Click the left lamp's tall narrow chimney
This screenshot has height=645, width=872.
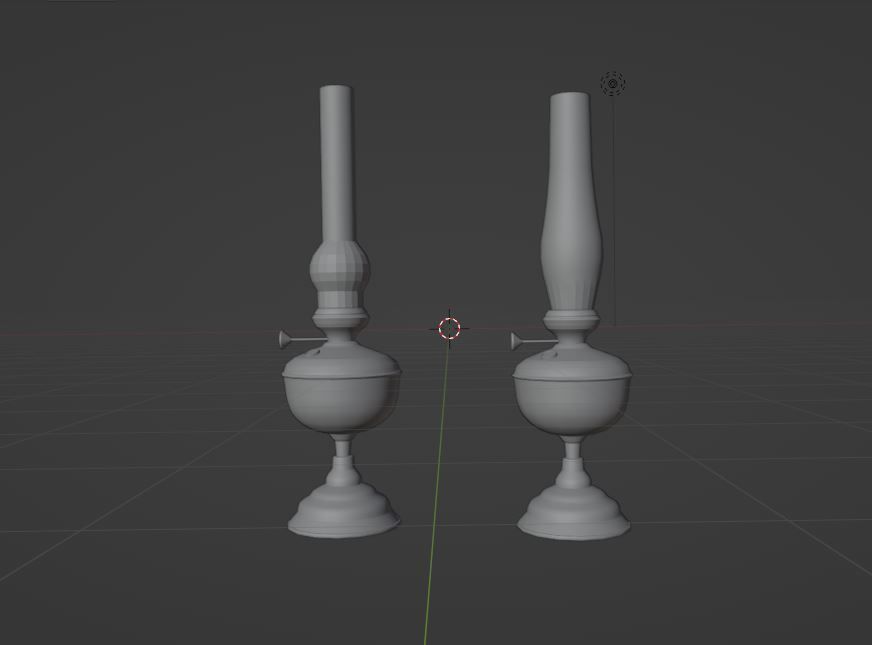click(336, 164)
